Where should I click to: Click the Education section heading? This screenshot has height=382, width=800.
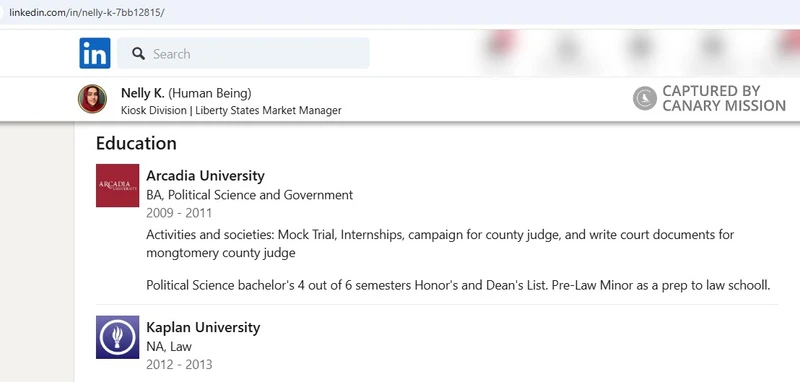tap(136, 143)
